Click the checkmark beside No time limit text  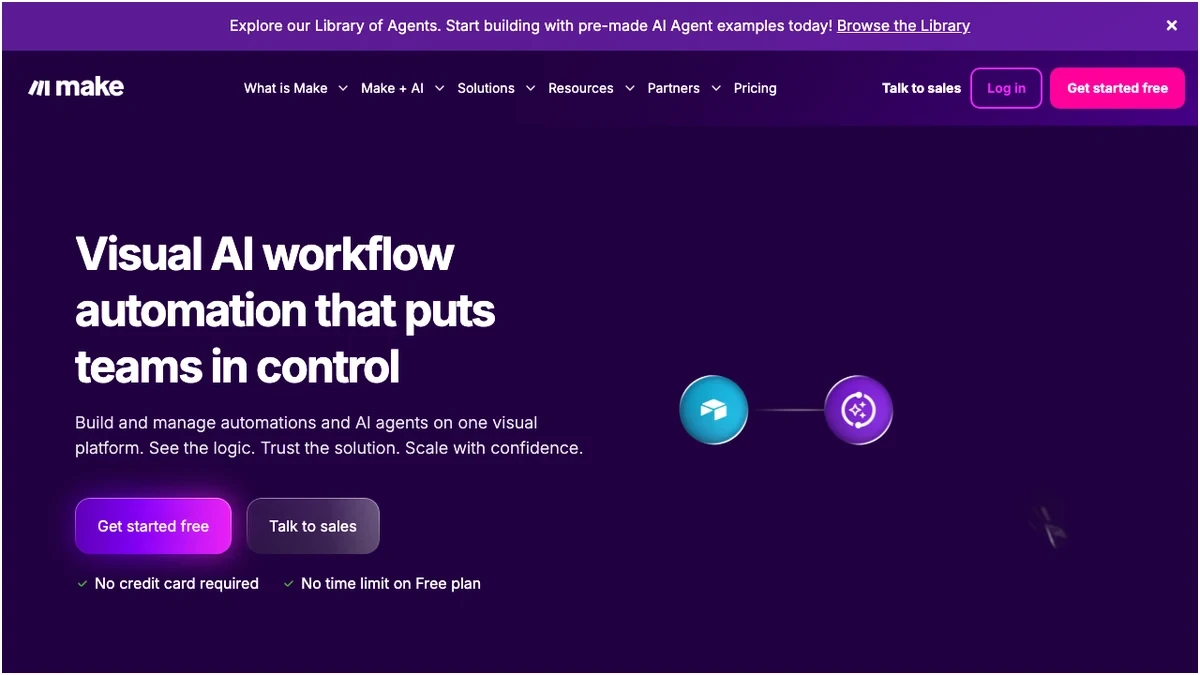point(289,583)
